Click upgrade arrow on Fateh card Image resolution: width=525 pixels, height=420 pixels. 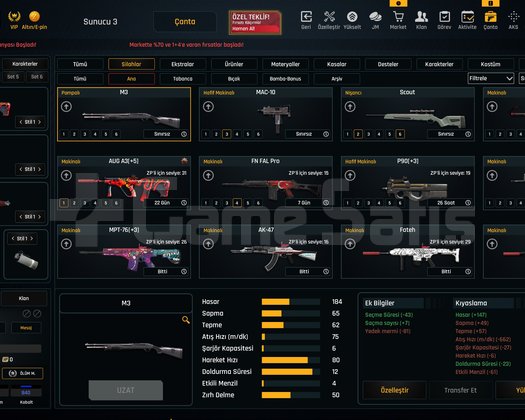click(350, 244)
